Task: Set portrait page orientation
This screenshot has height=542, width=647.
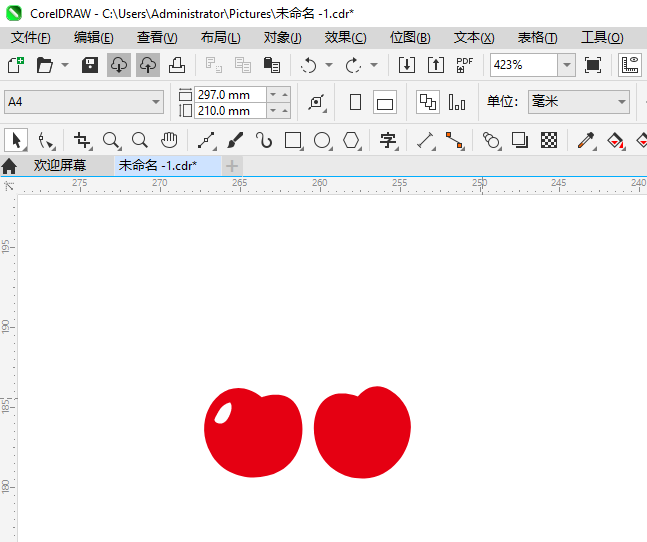Action: click(355, 102)
